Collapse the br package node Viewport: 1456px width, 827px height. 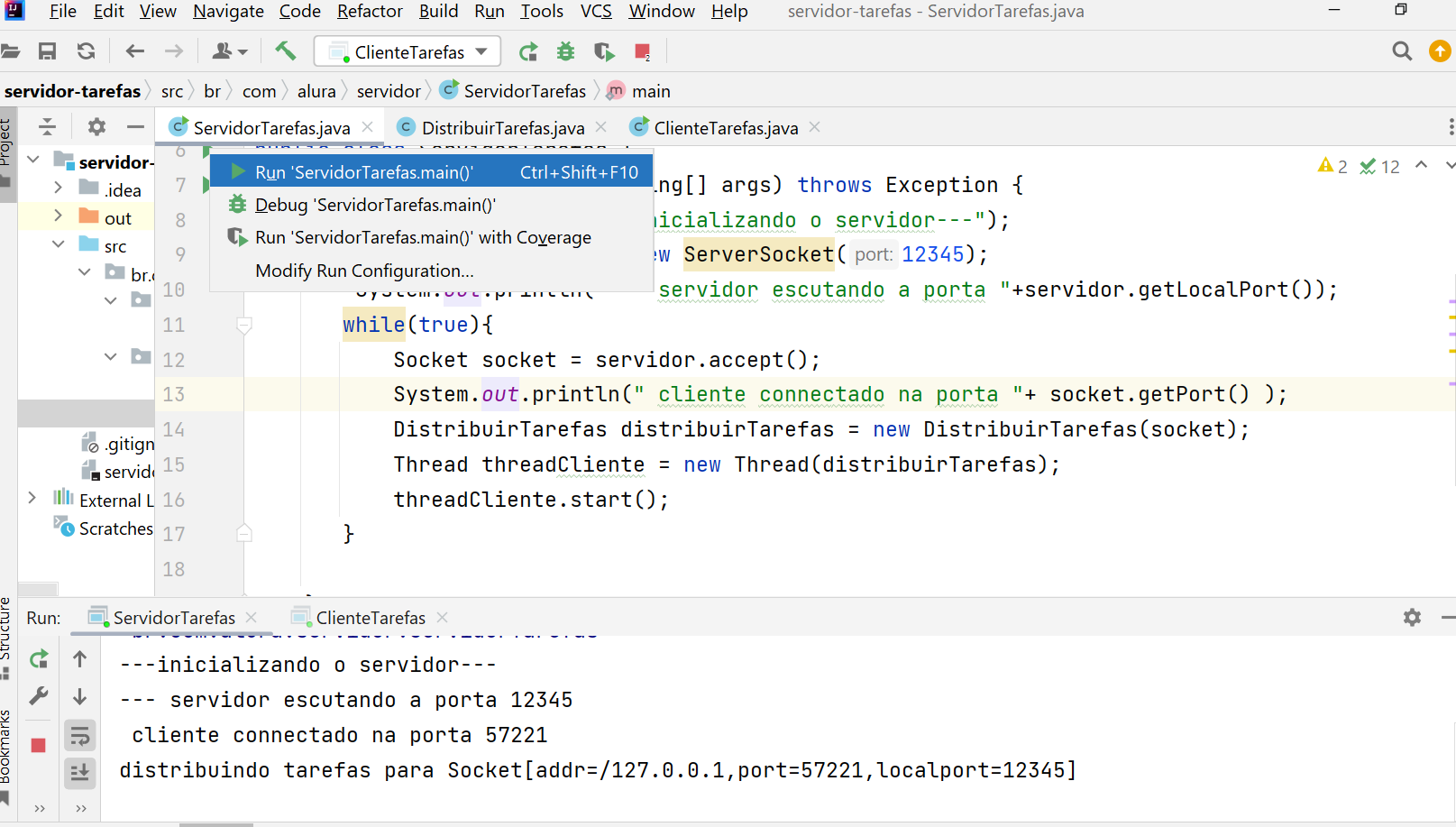point(85,272)
